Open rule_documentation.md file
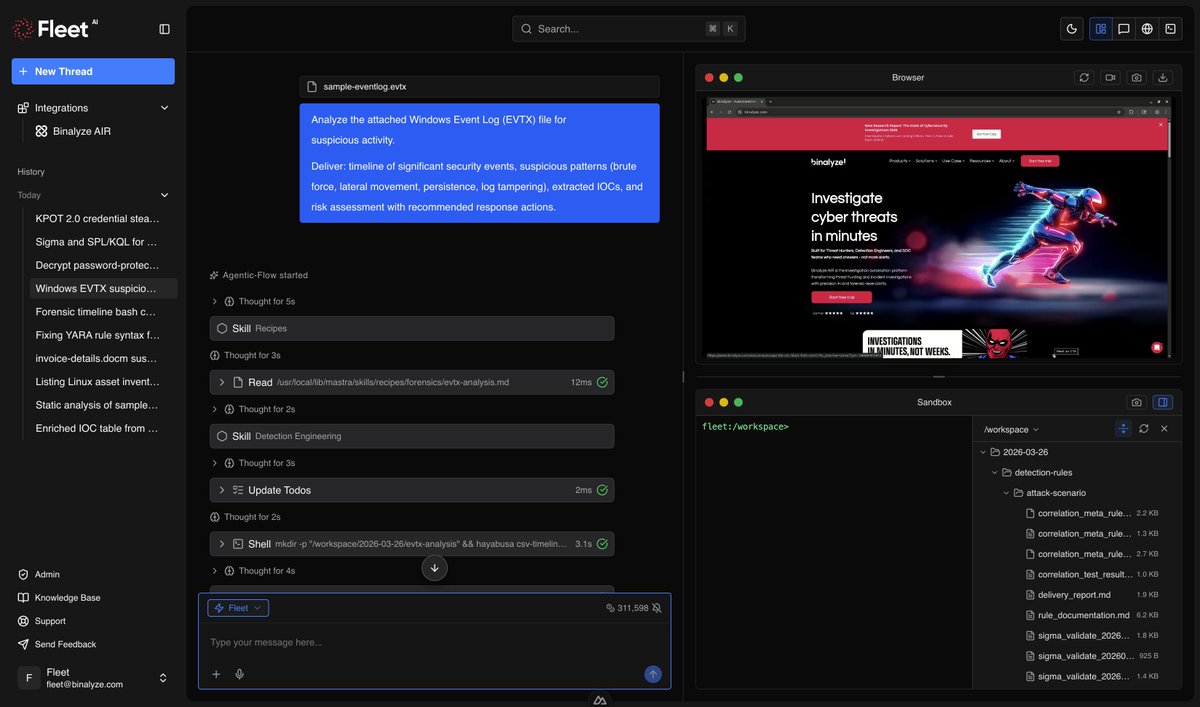 point(1084,615)
